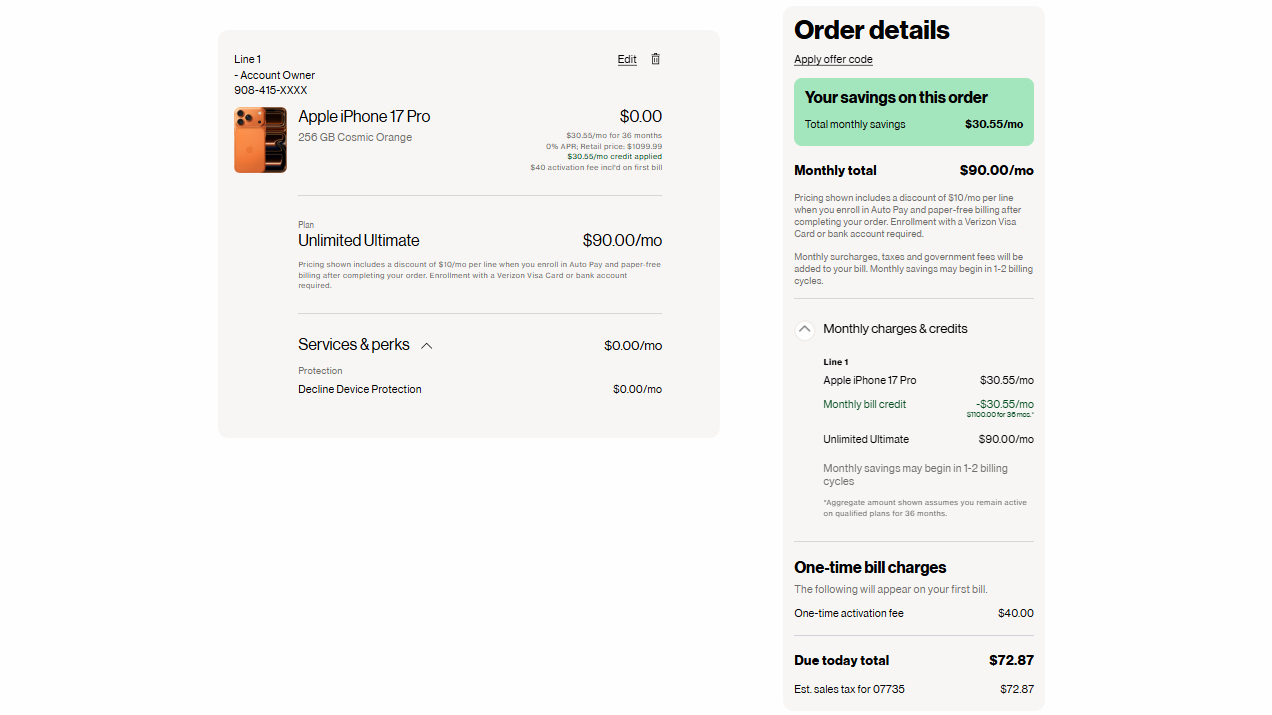Click the Due today total label
The width and height of the screenshot is (1272, 715).
coord(841,660)
